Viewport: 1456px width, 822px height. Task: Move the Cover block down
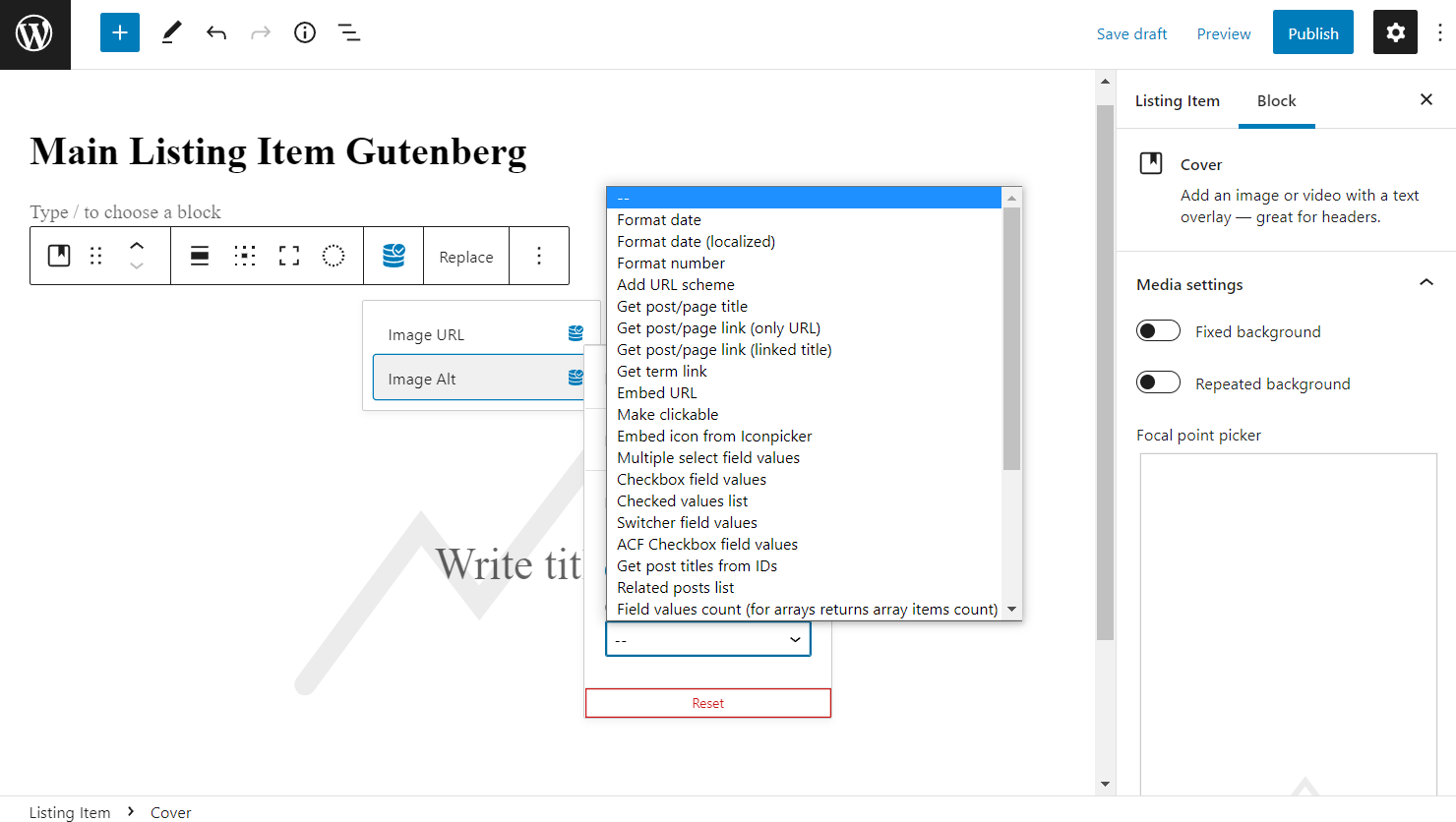pos(137,266)
